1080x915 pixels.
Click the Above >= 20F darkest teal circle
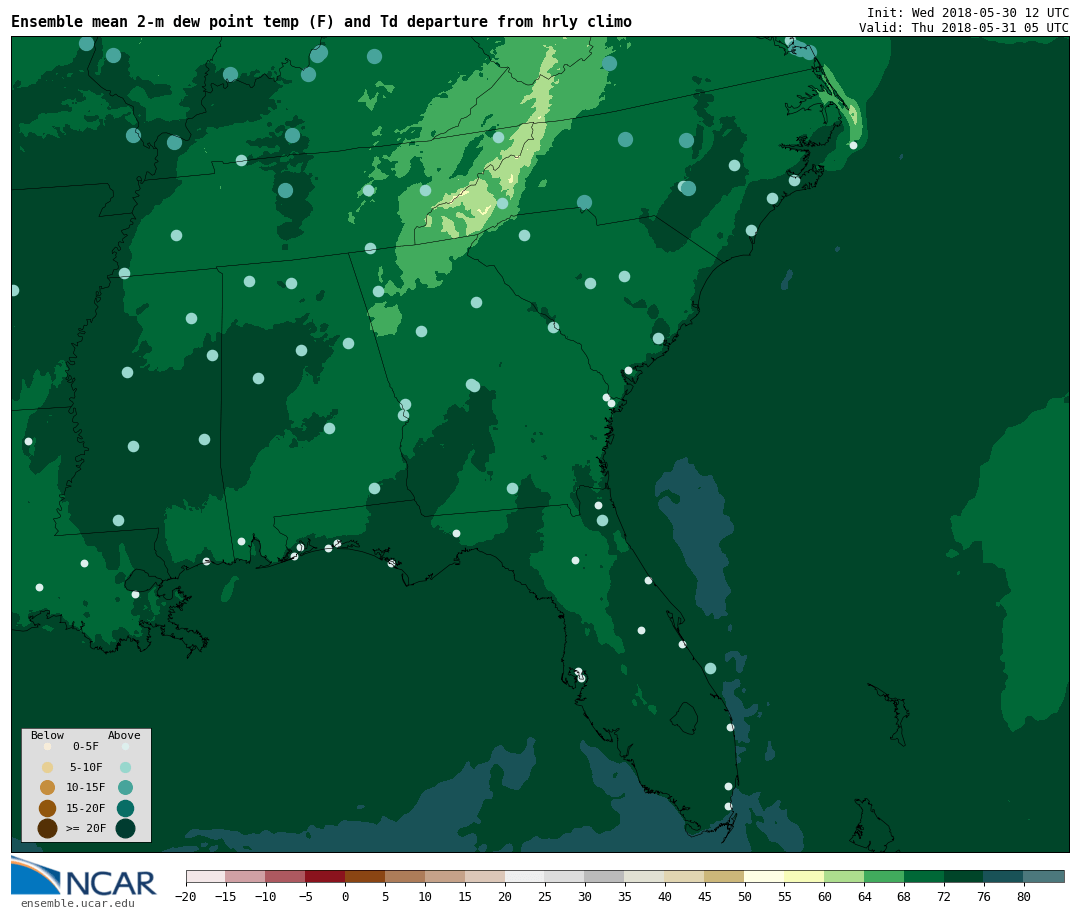(125, 828)
